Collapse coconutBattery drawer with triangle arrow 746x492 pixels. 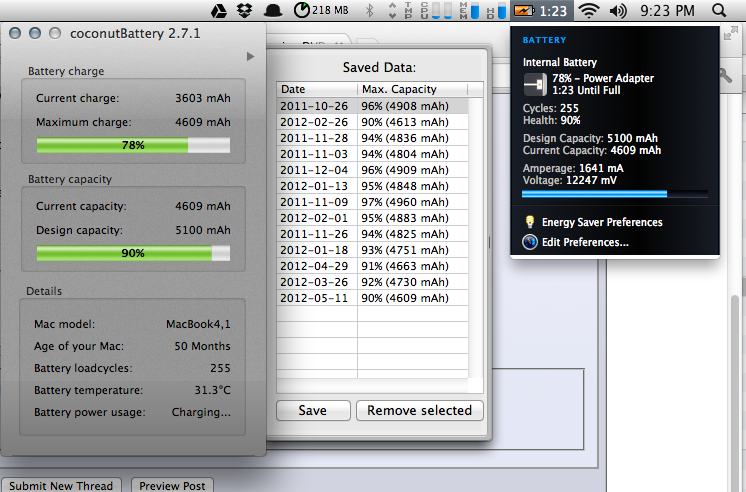pyautogui.click(x=250, y=57)
